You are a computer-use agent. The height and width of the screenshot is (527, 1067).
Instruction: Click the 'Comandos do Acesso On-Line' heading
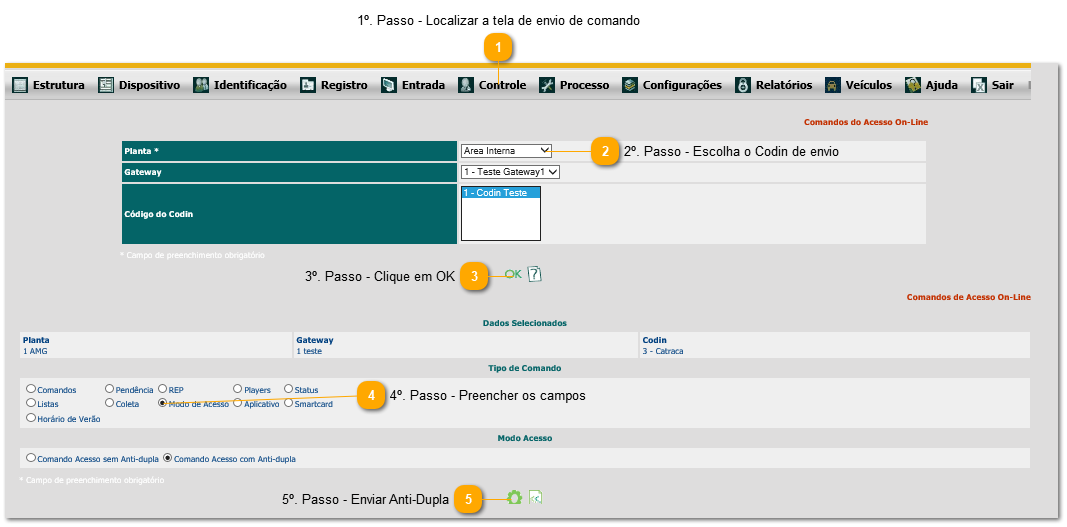tap(866, 123)
